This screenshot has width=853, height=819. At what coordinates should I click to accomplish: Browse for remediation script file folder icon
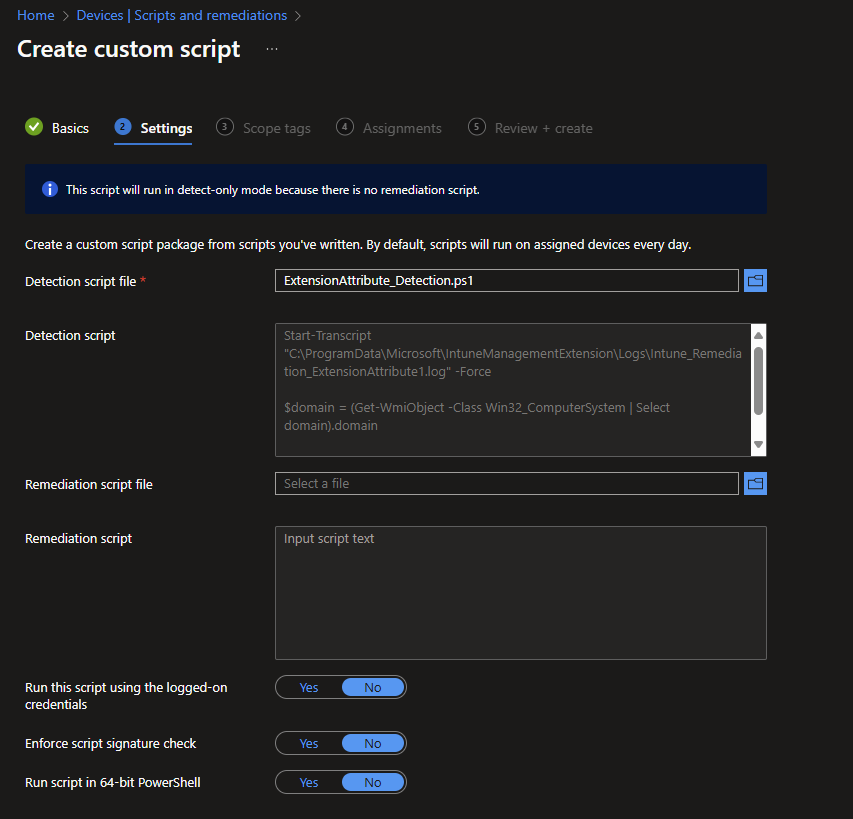coord(756,484)
